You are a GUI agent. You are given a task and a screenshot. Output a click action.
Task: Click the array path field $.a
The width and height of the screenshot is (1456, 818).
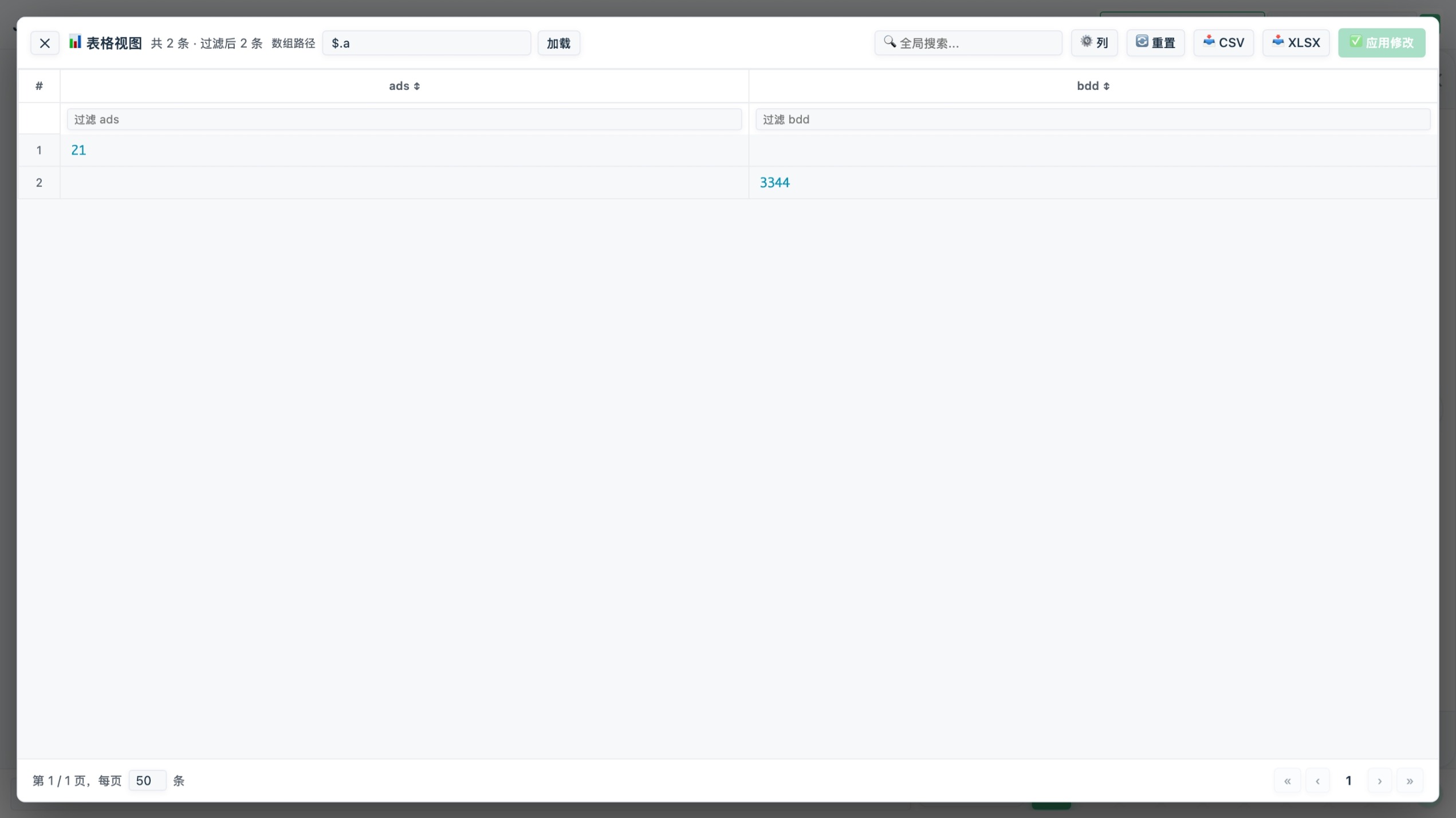coord(426,44)
